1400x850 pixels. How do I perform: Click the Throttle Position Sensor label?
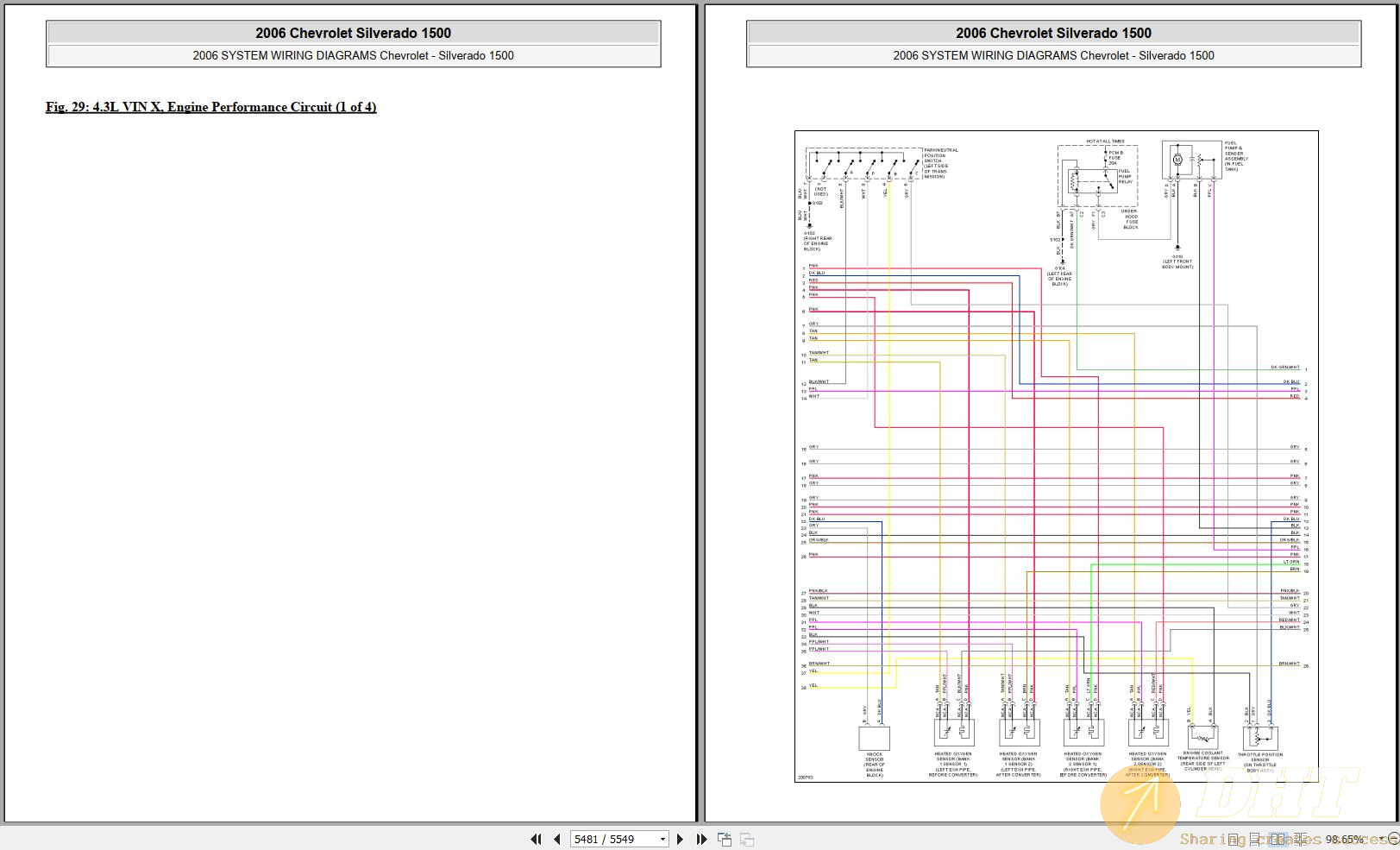(1260, 763)
